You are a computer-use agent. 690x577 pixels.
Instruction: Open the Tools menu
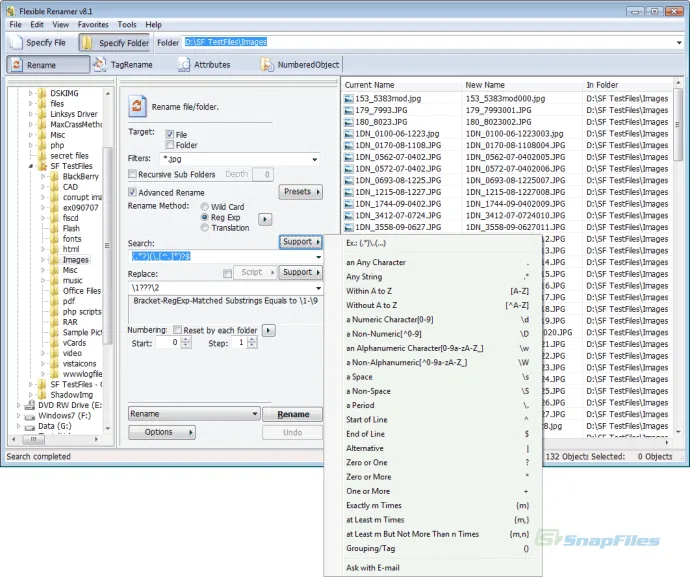pos(127,25)
